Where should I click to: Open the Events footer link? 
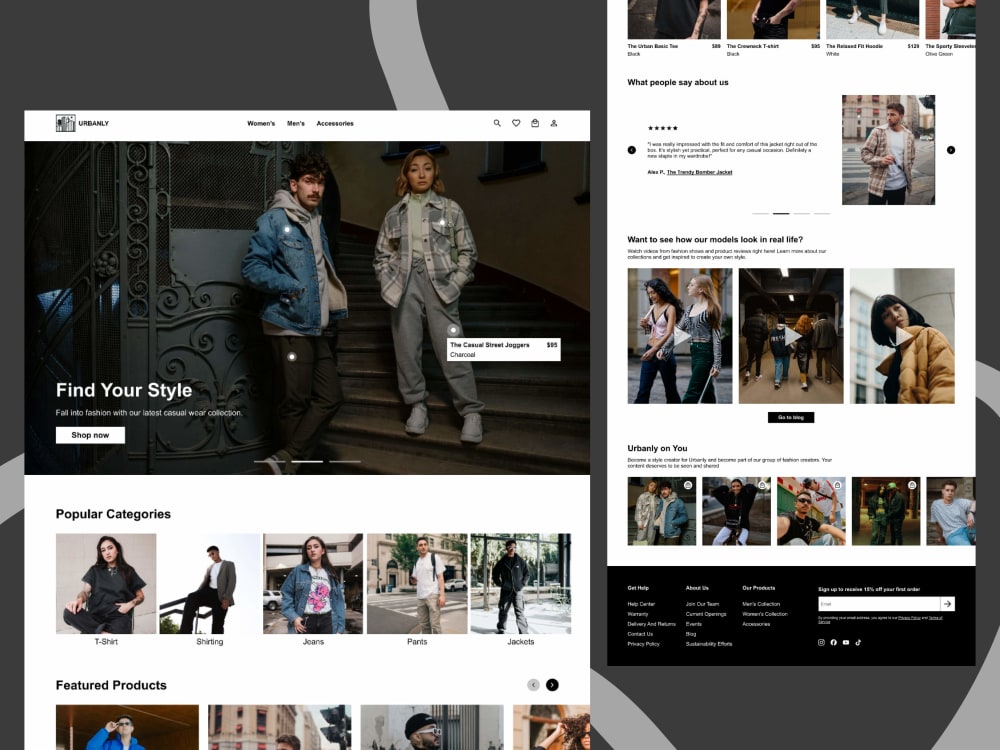tap(694, 624)
